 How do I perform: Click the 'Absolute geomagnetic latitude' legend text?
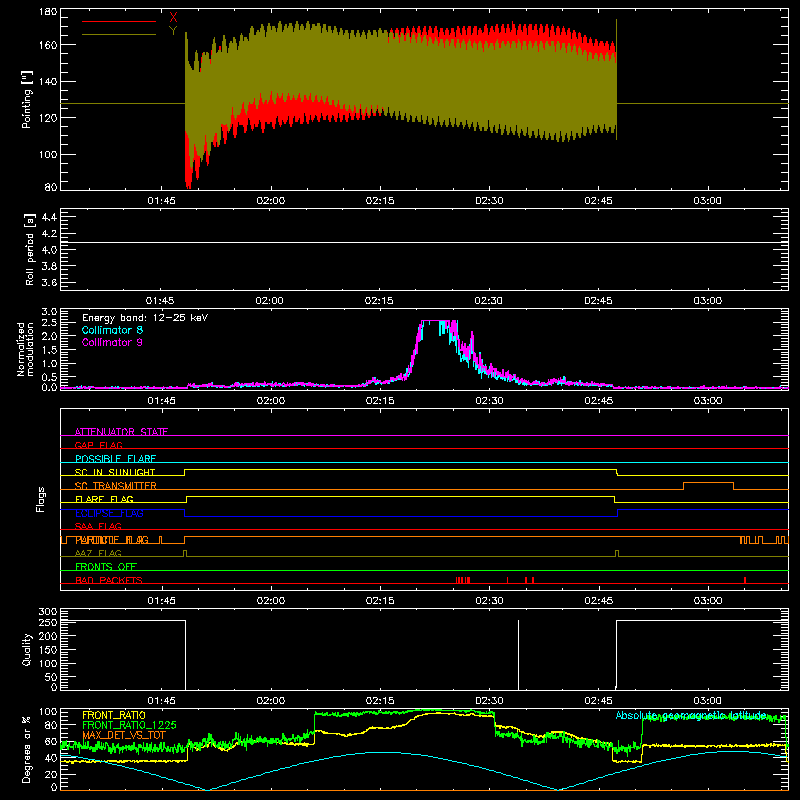[691, 715]
